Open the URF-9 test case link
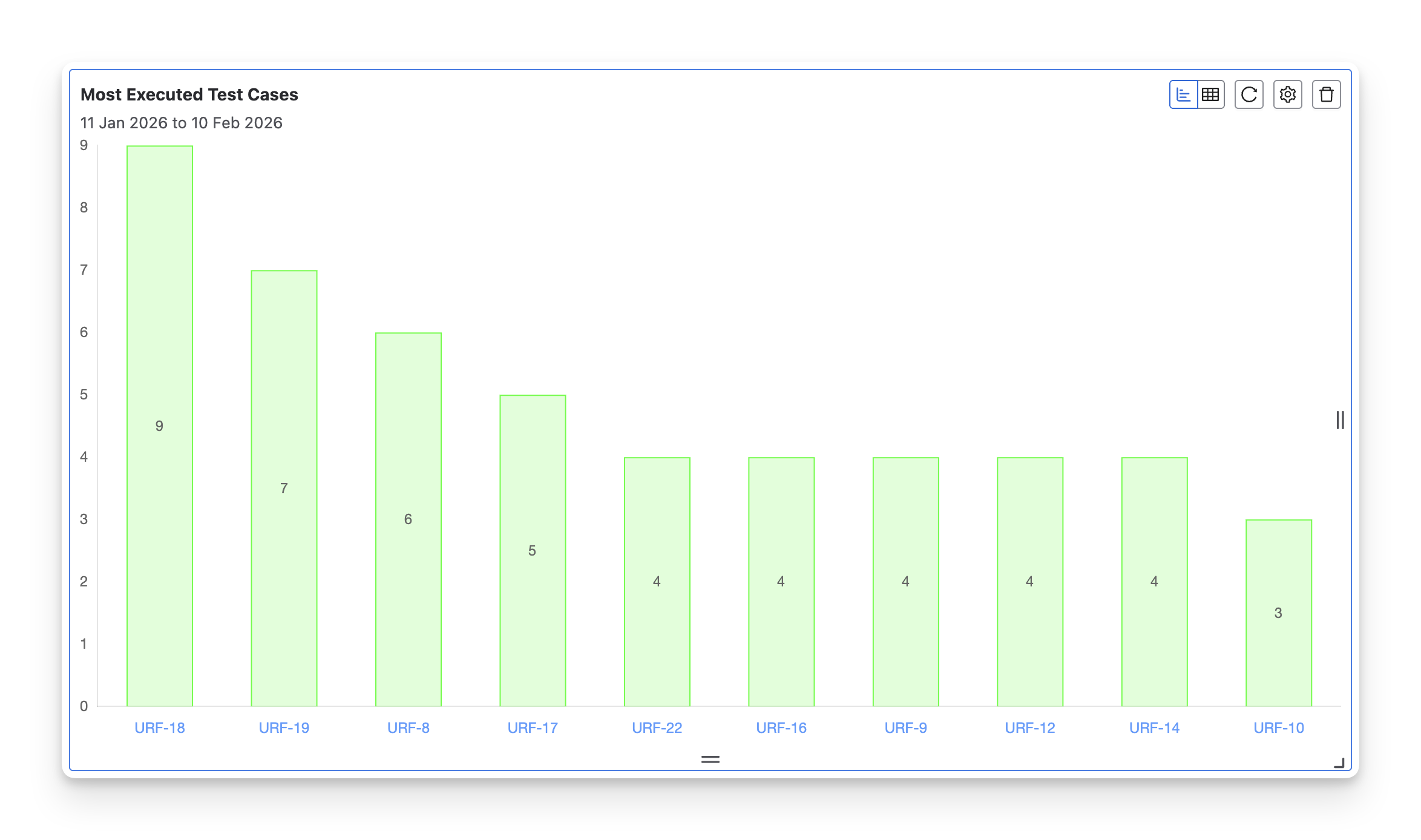 tap(905, 727)
